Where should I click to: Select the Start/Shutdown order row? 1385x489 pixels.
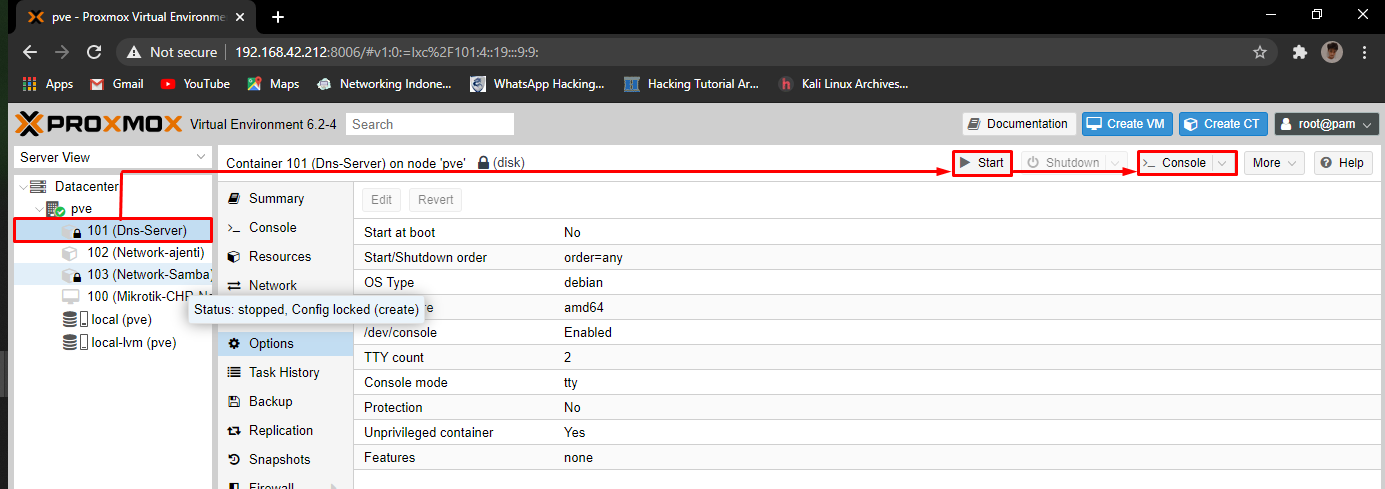(x=869, y=257)
